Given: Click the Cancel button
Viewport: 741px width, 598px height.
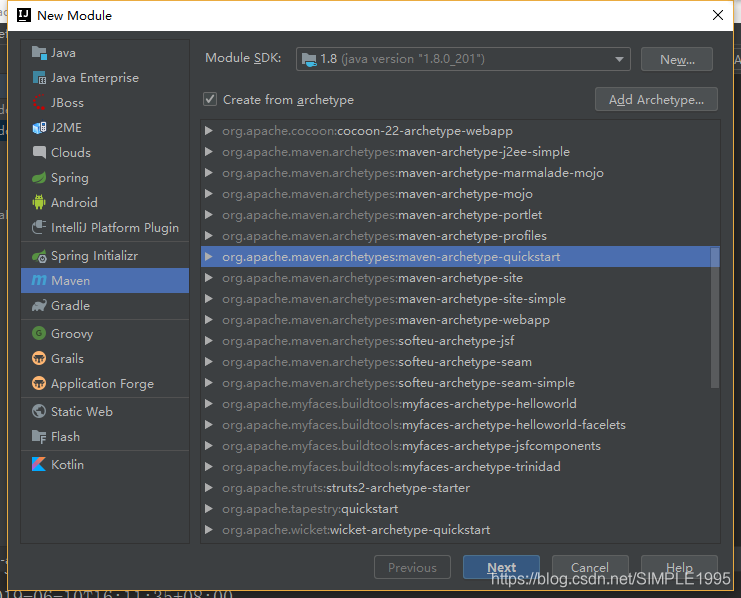Looking at the screenshot, I should click(590, 567).
